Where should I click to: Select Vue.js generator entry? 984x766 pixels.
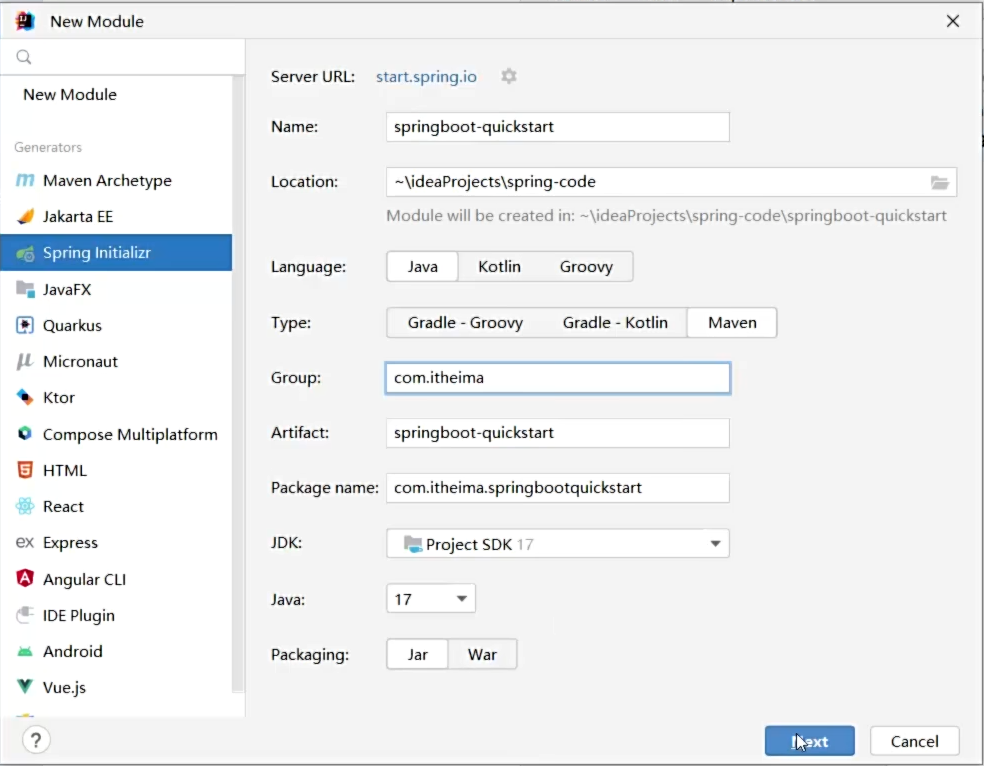pos(116,688)
